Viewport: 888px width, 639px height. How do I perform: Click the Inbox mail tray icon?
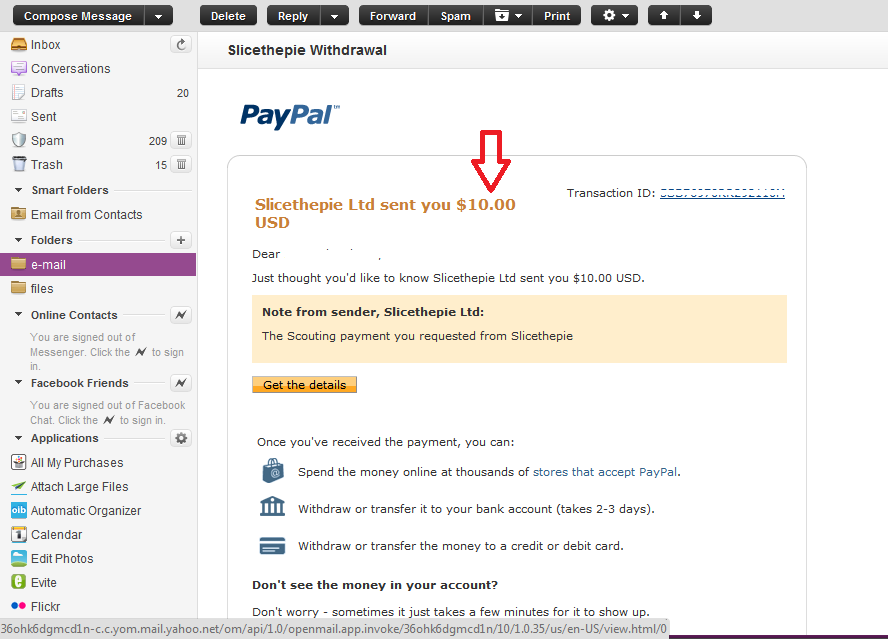click(x=19, y=44)
